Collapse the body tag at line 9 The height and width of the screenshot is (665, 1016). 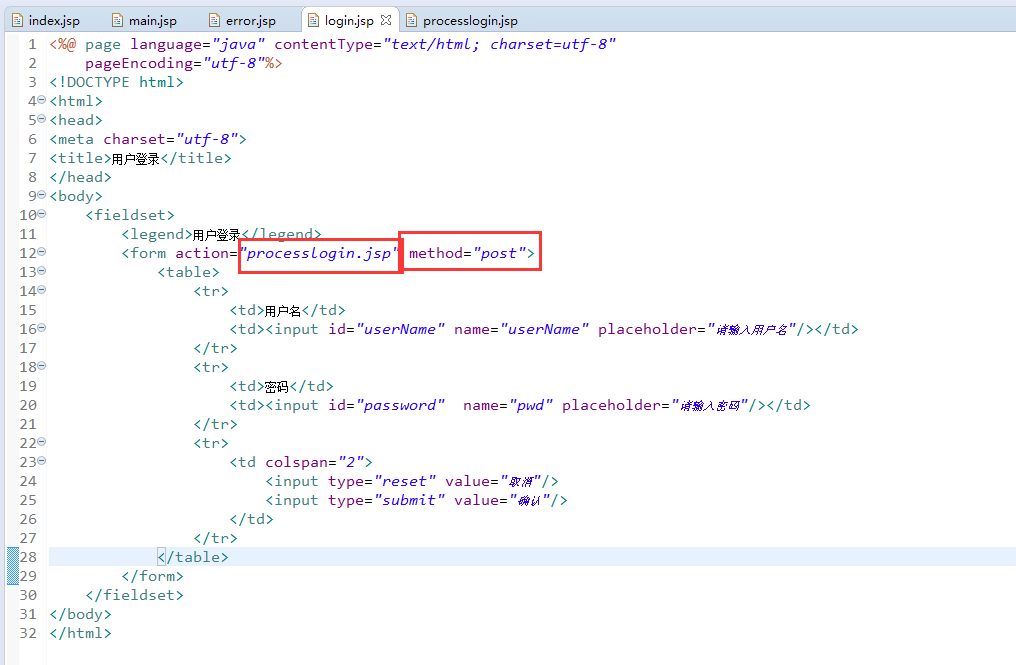[41, 194]
